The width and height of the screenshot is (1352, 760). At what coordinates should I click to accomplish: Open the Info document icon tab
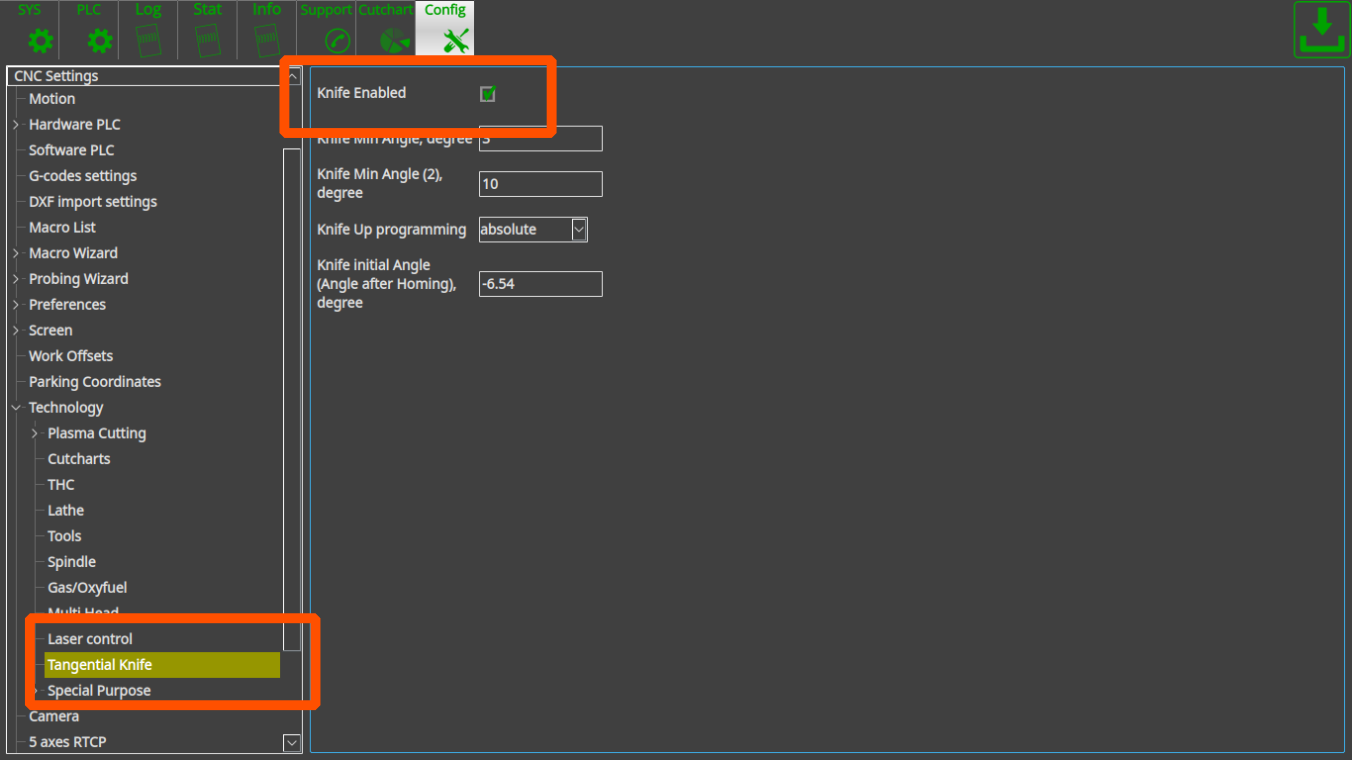click(x=266, y=29)
